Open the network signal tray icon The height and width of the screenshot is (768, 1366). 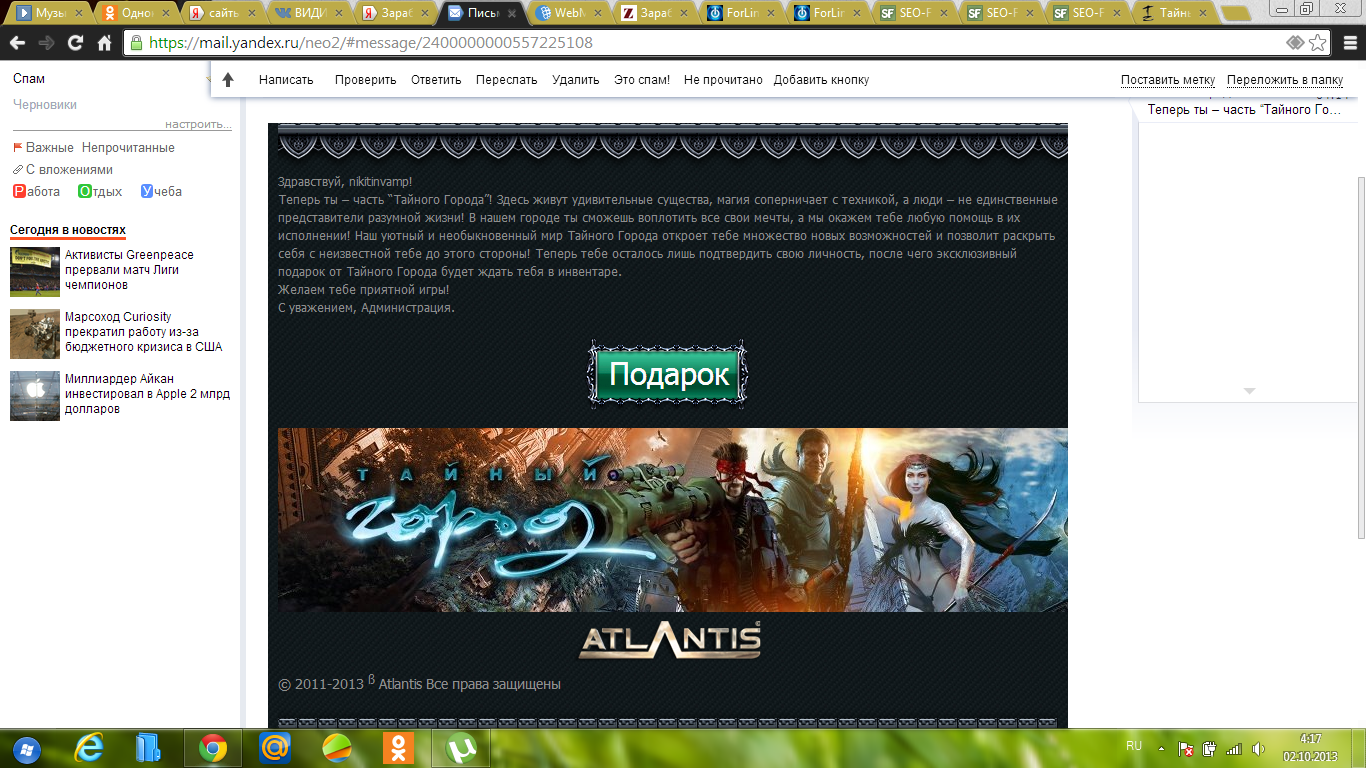point(1234,748)
